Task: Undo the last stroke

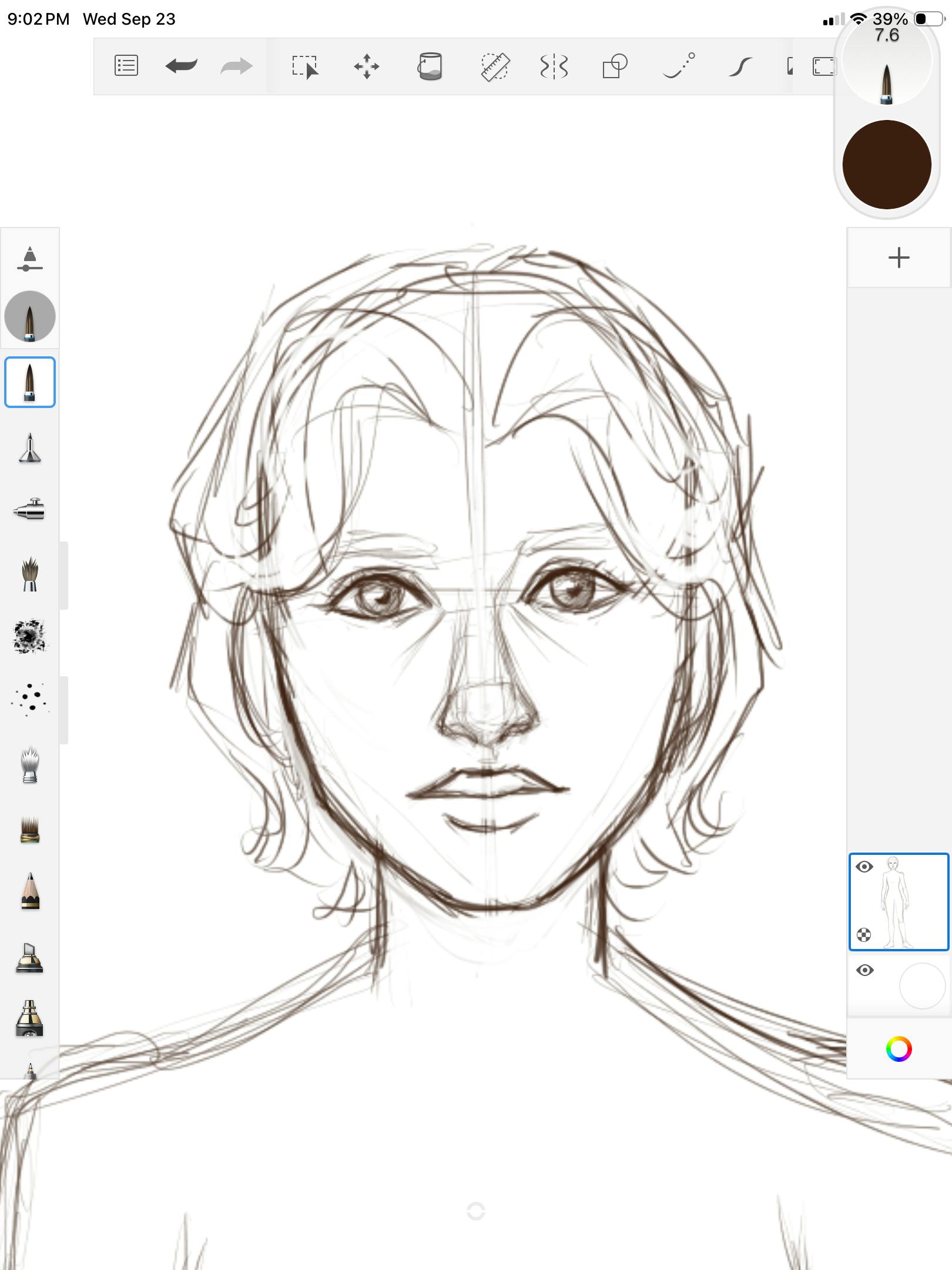Action: click(x=181, y=66)
